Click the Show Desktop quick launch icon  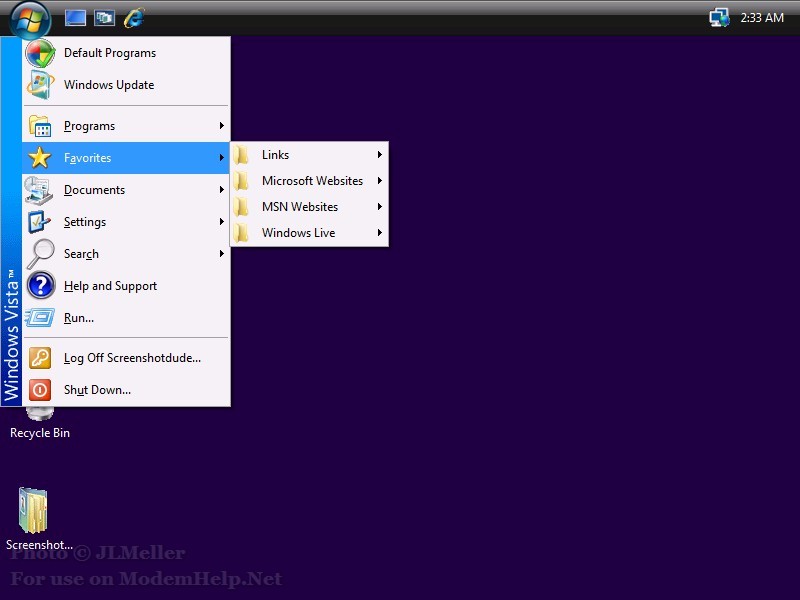tap(75, 18)
